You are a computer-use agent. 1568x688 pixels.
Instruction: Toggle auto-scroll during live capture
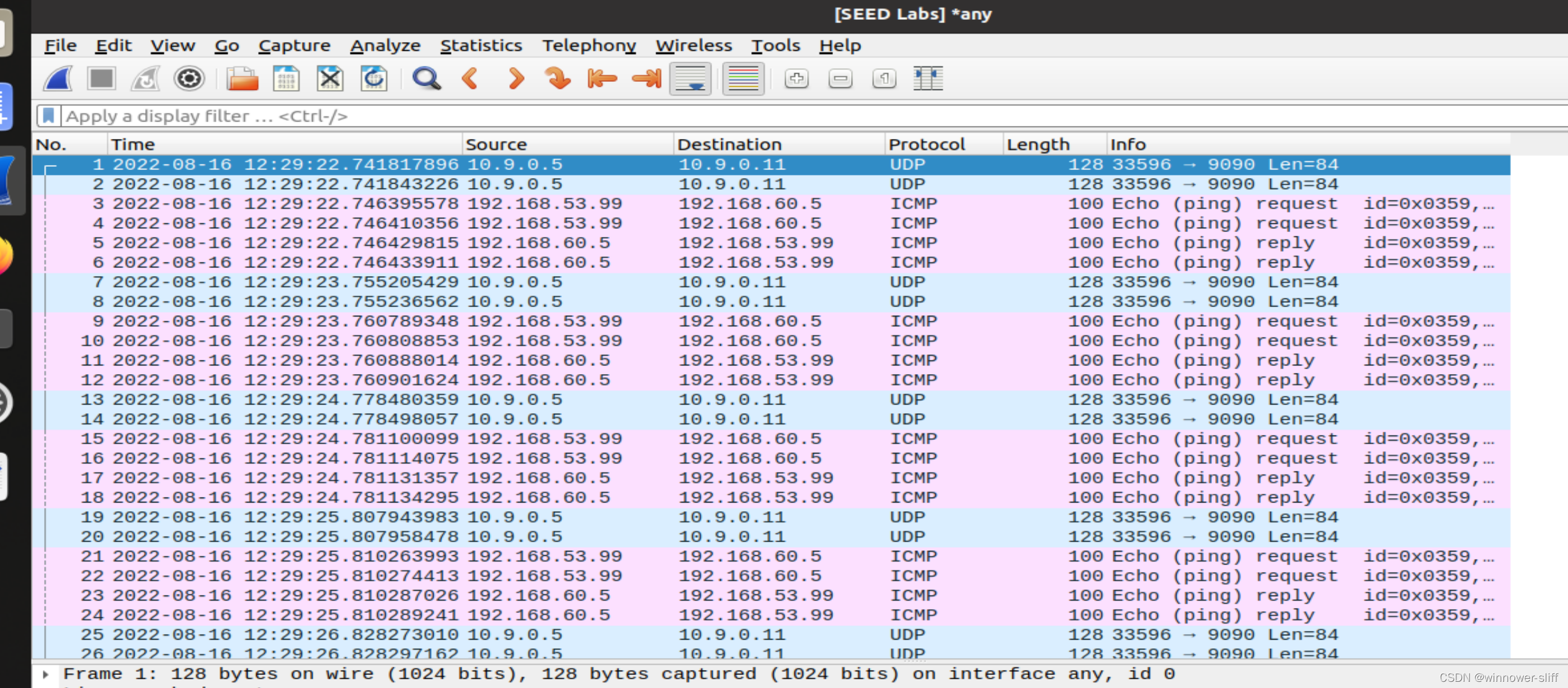(x=690, y=79)
